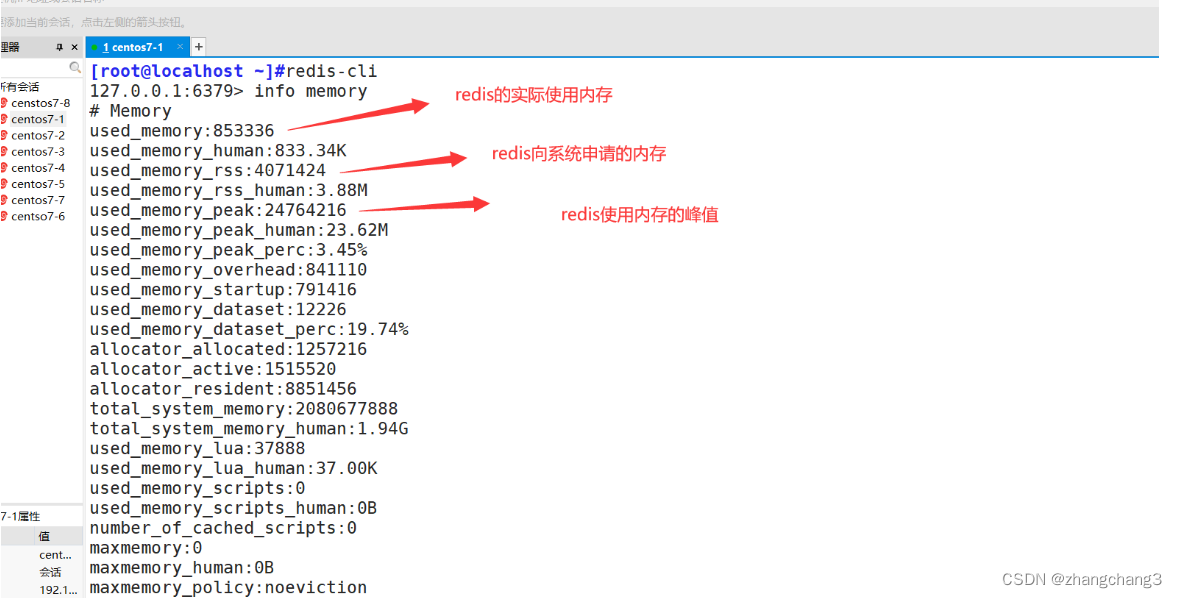Click the censtos7-8 session icon
This screenshot has height=598, width=1177.
point(4,103)
